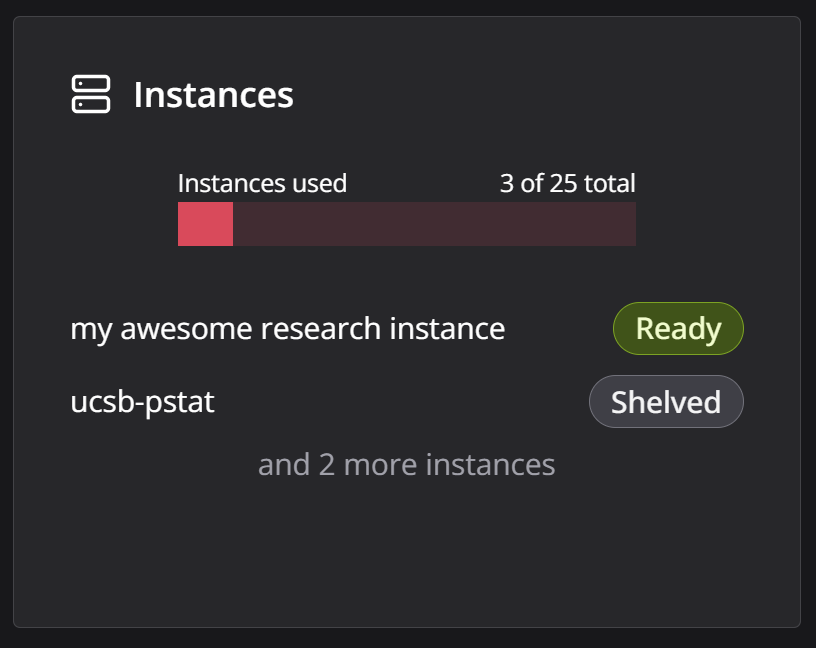This screenshot has width=816, height=648.
Task: Click the 3 of 25 total text
Action: coord(567,183)
